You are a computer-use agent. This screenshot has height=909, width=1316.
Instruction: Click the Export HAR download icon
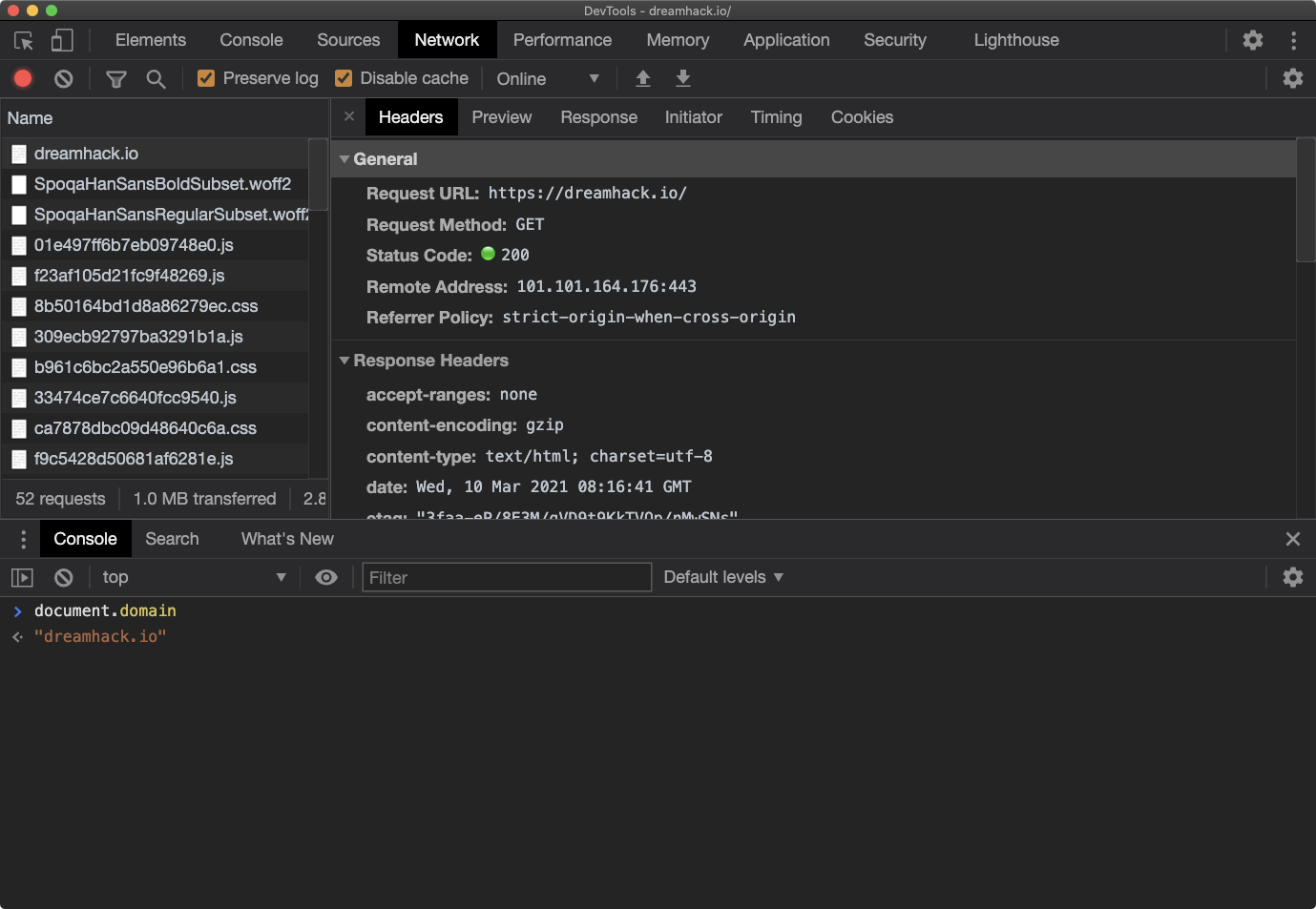coord(683,78)
